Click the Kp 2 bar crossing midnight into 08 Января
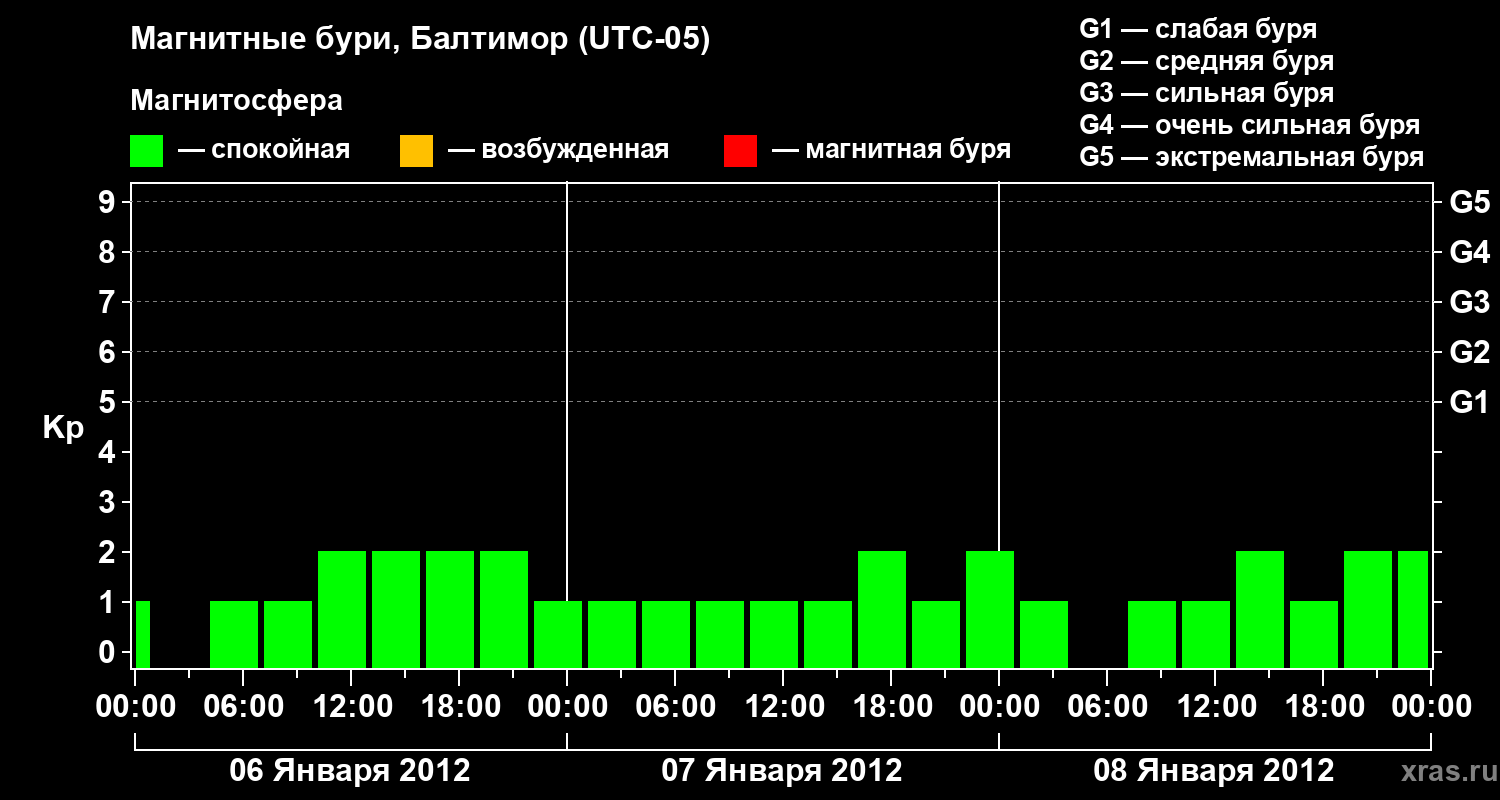 tap(990, 609)
